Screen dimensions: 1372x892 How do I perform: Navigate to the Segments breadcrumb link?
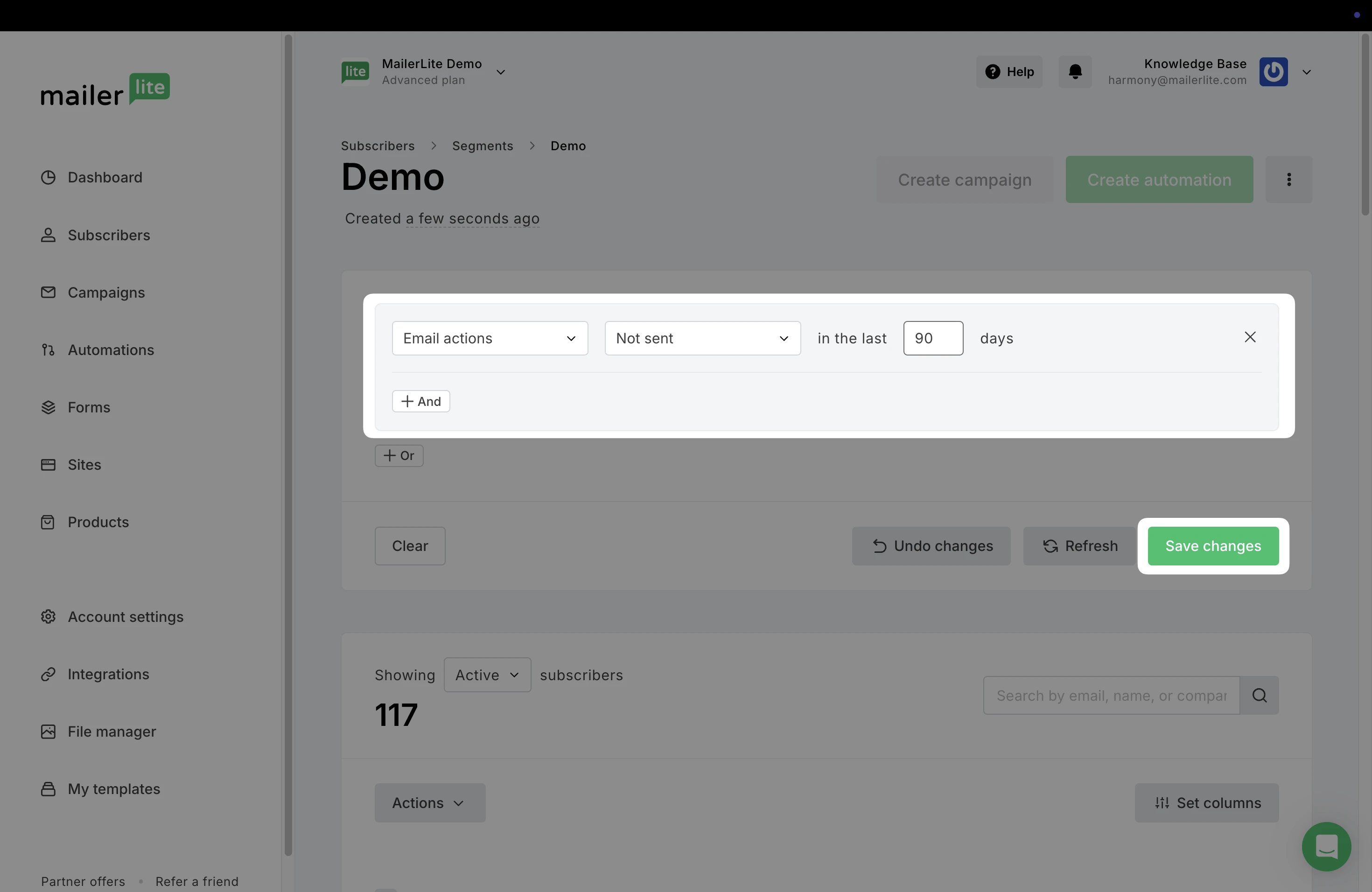(x=482, y=146)
